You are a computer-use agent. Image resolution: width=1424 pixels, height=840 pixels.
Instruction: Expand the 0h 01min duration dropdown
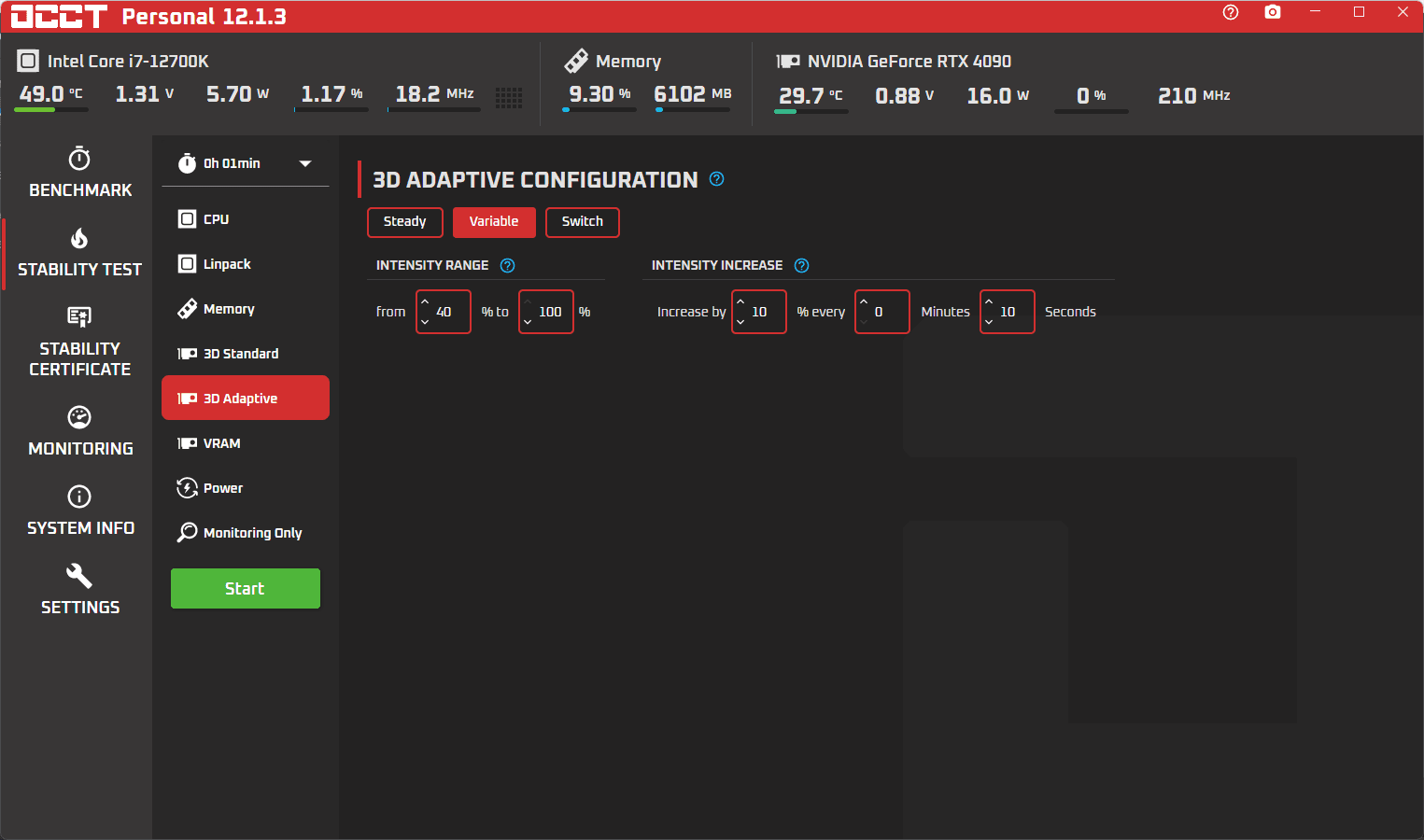(305, 163)
